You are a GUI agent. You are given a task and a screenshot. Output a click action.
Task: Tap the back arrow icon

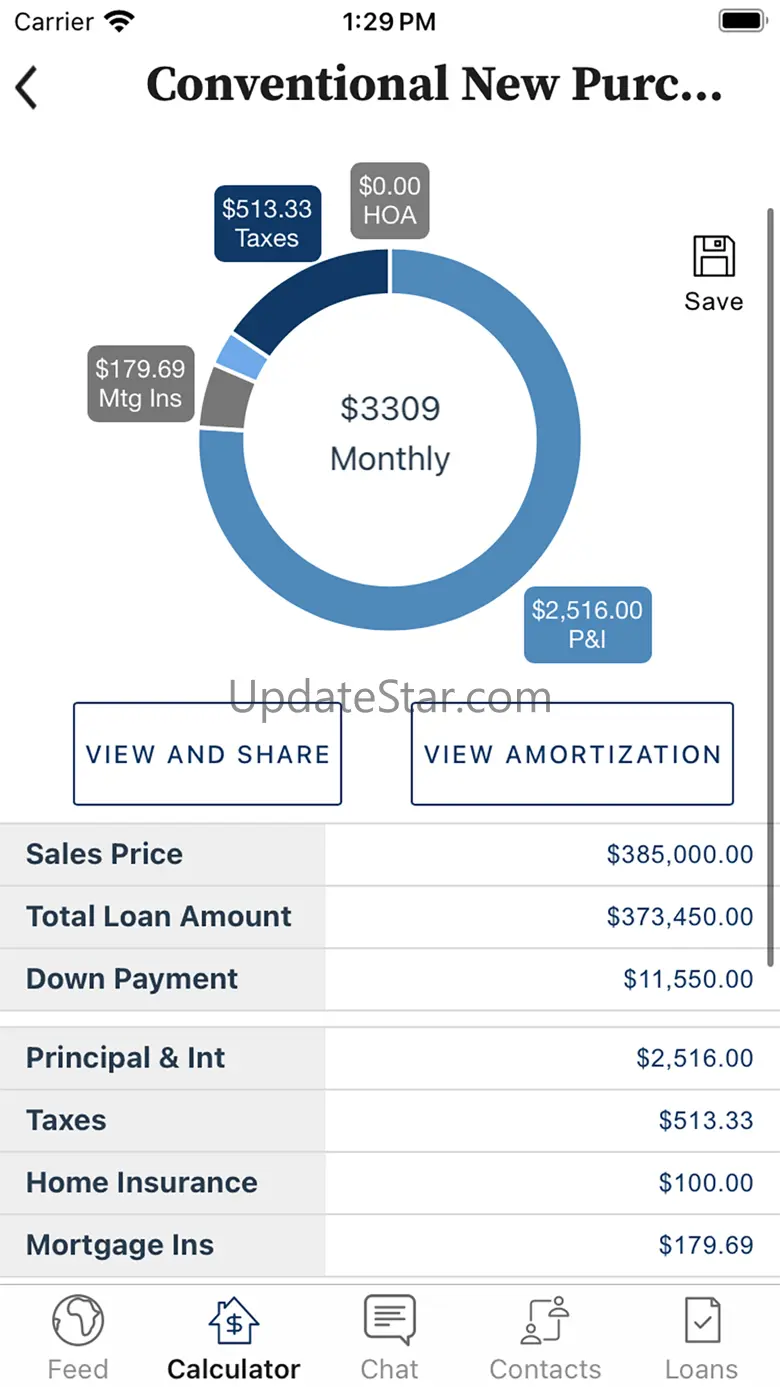click(x=27, y=87)
